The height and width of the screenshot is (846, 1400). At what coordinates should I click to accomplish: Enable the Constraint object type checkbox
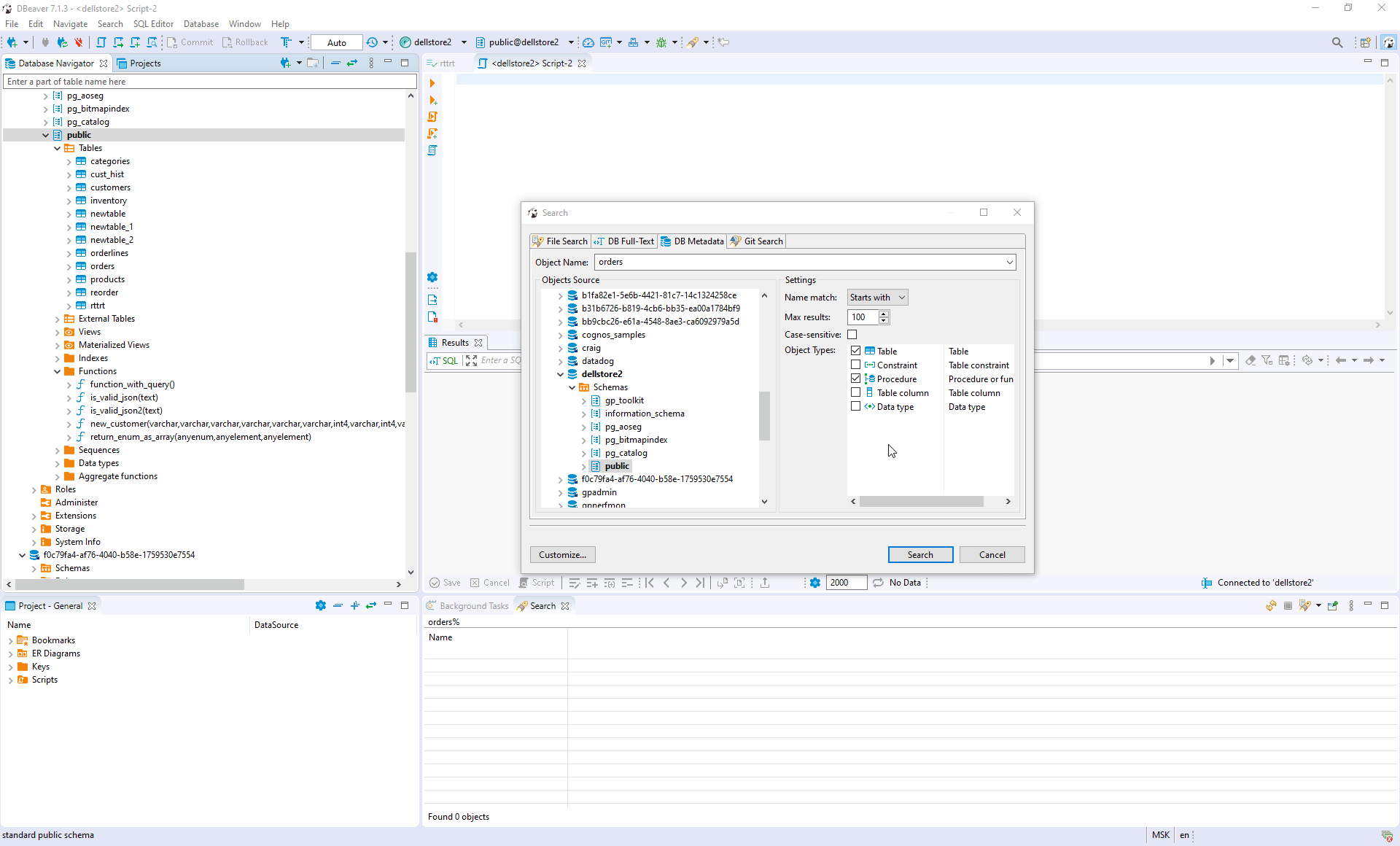click(x=855, y=365)
